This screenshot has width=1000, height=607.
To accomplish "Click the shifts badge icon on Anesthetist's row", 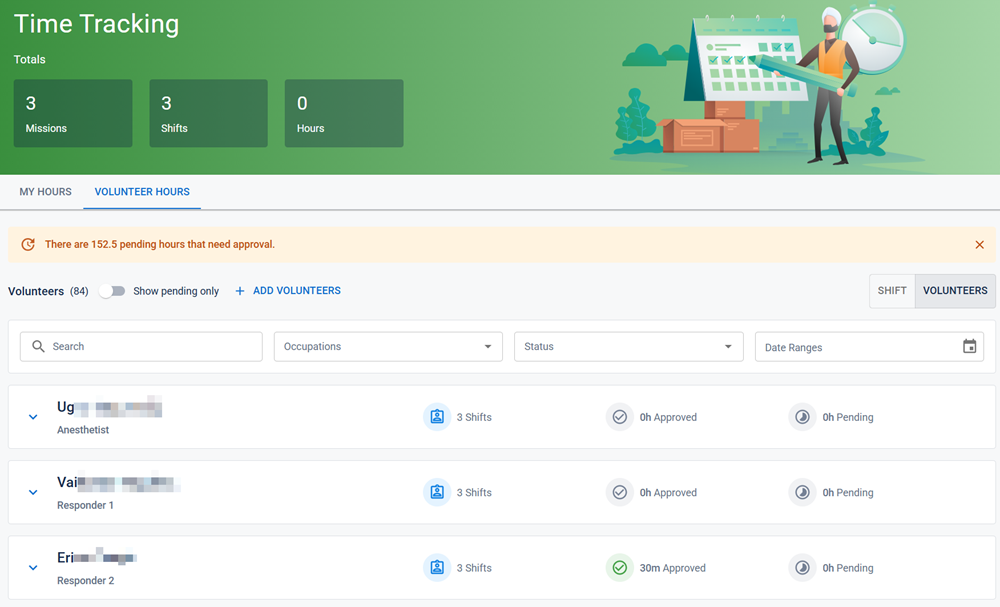I will pos(437,417).
